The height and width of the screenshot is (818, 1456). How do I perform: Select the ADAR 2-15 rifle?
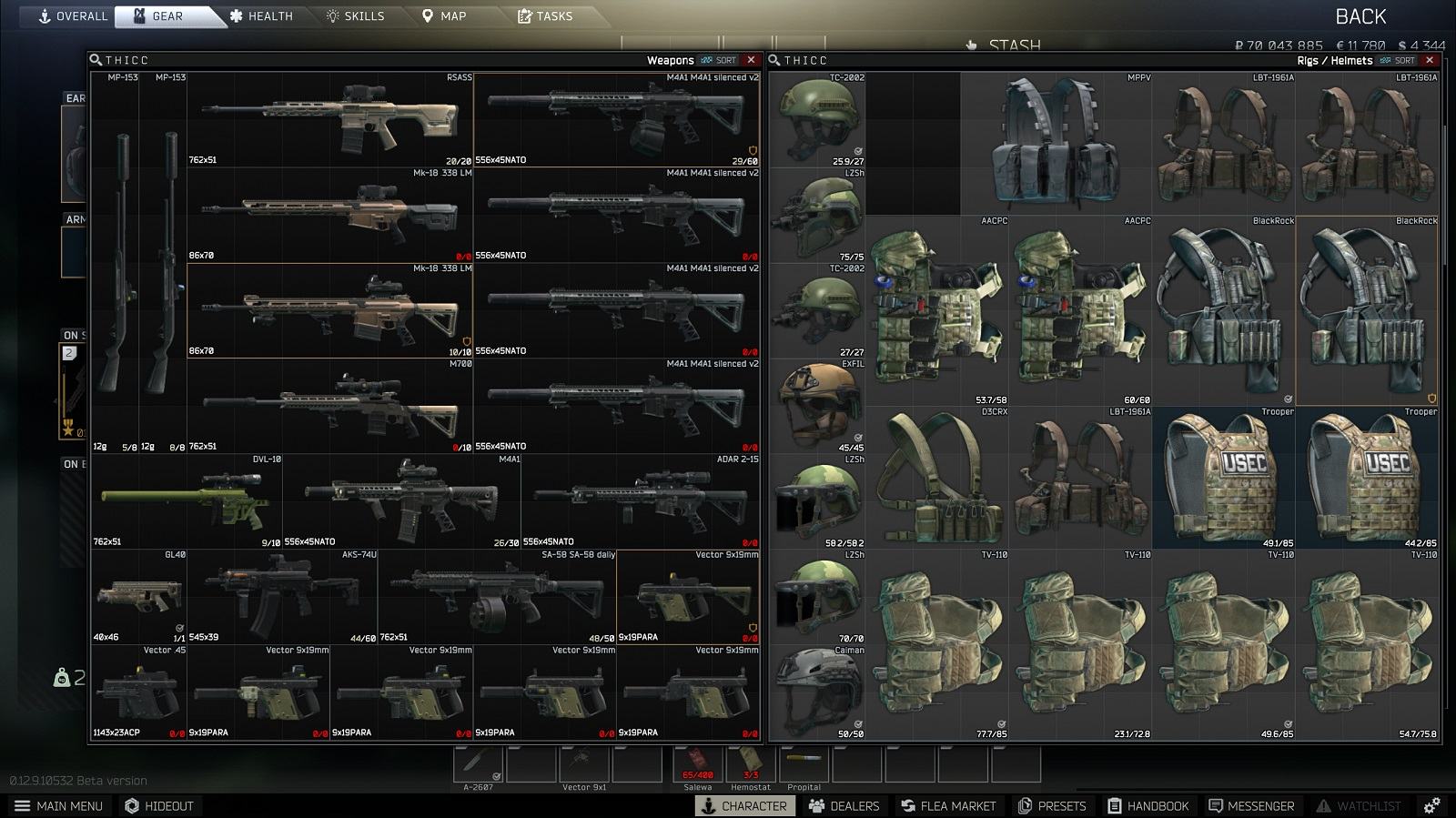(641, 502)
